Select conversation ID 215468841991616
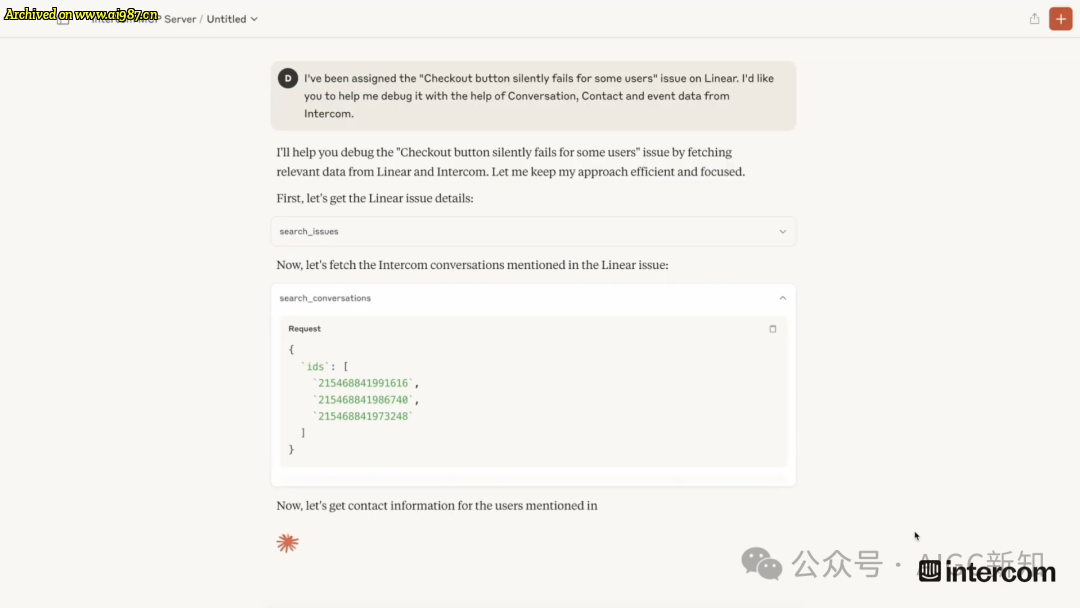The width and height of the screenshot is (1080, 608). tap(363, 383)
